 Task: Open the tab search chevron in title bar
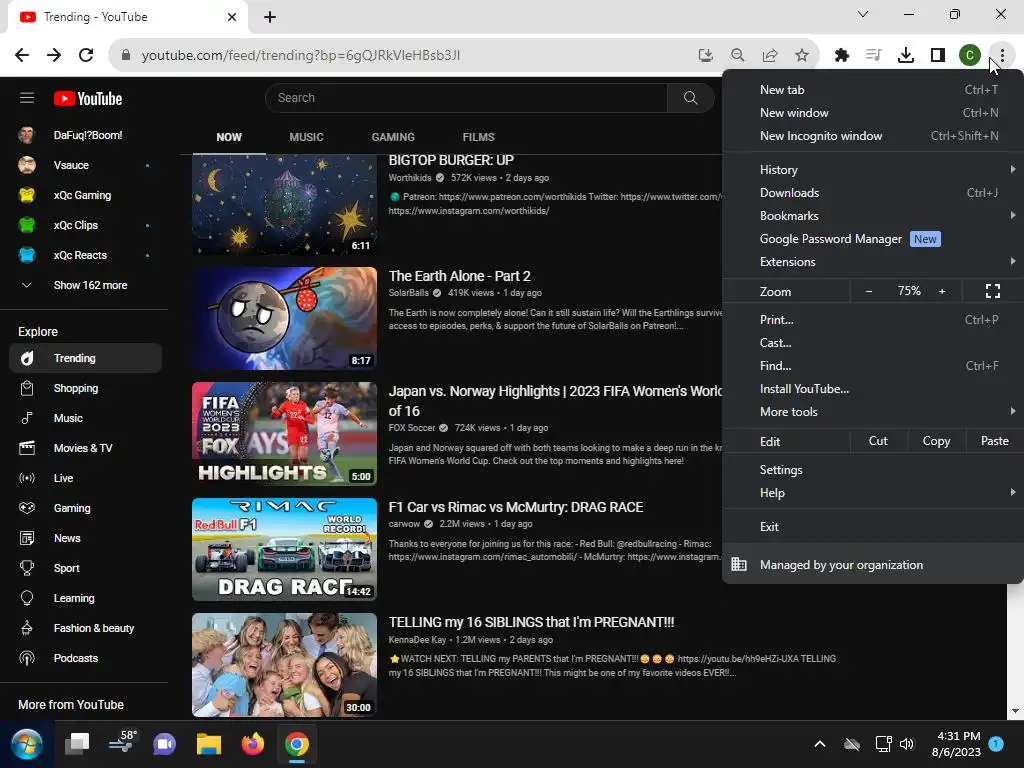(x=863, y=14)
